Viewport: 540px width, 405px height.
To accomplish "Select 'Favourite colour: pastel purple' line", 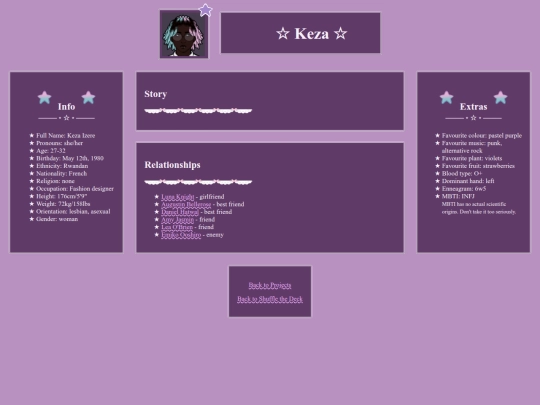I will pyautogui.click(x=482, y=136).
